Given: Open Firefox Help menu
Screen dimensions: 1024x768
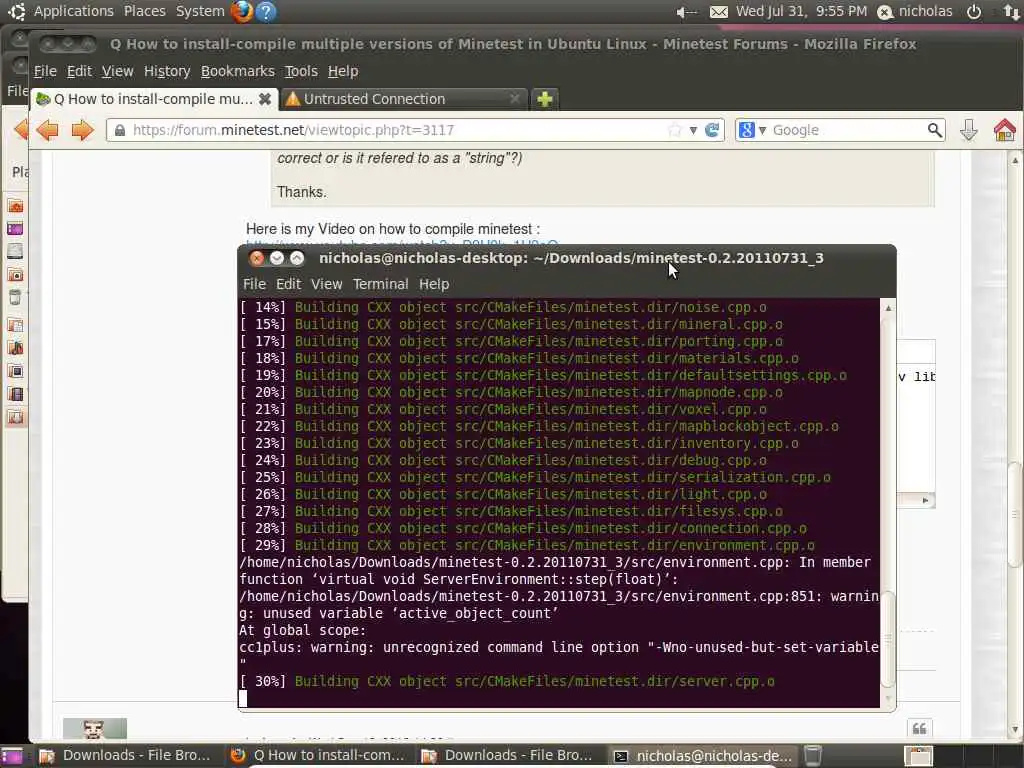Looking at the screenshot, I should pos(343,71).
